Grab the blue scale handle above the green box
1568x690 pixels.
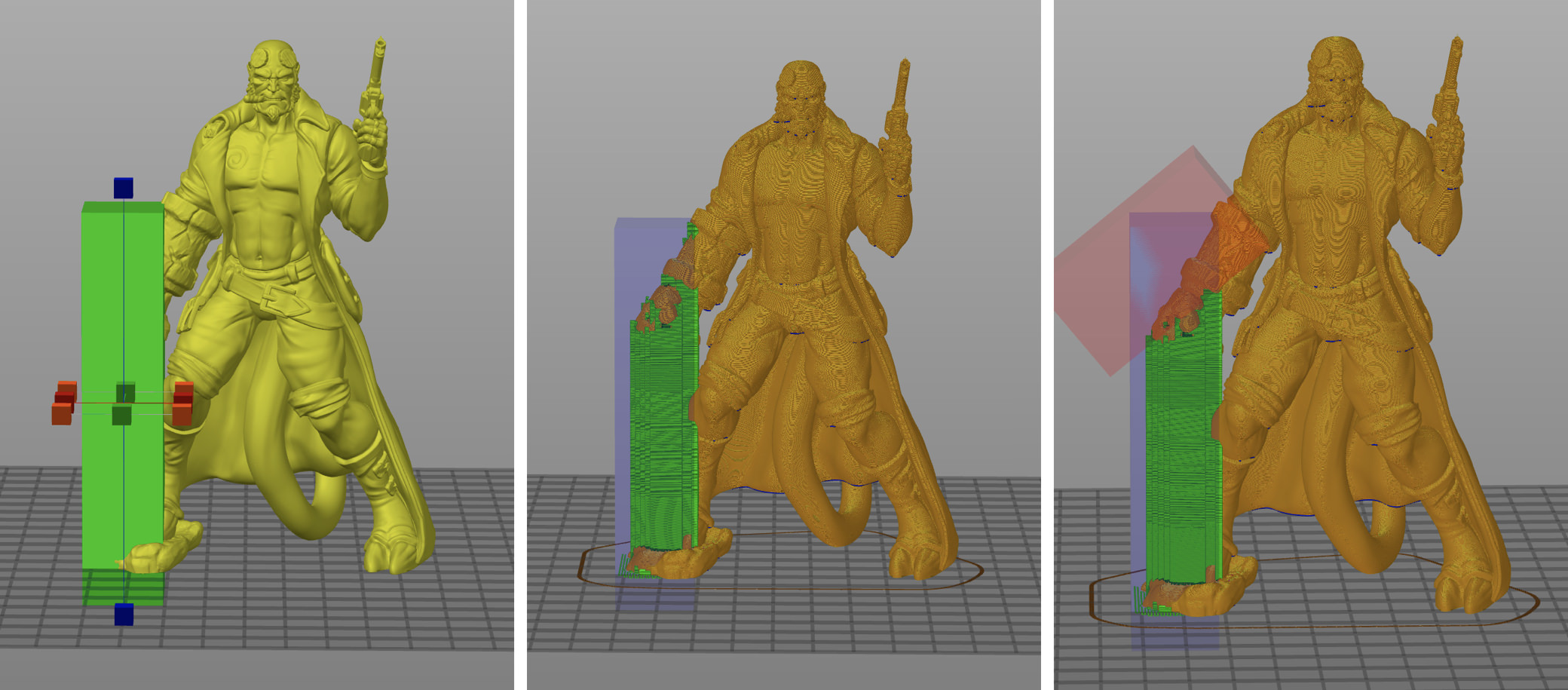pyautogui.click(x=124, y=188)
